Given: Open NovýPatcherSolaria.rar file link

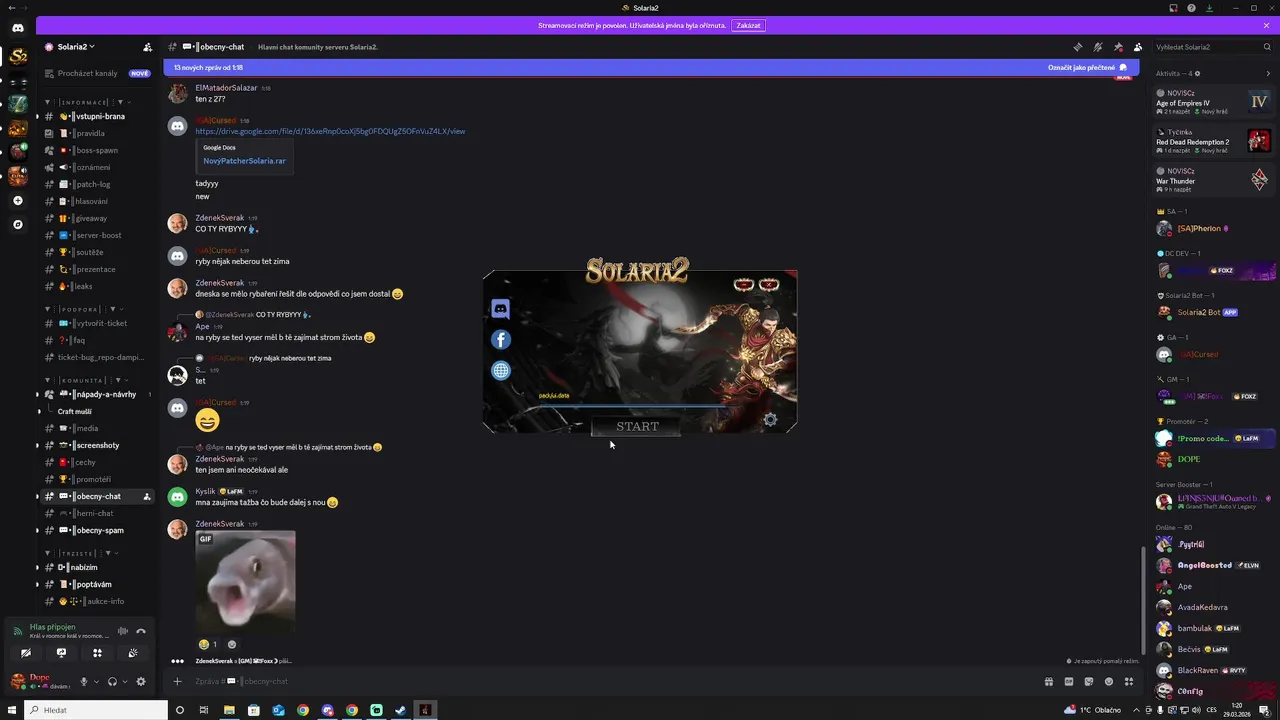Looking at the screenshot, I should coord(244,161).
